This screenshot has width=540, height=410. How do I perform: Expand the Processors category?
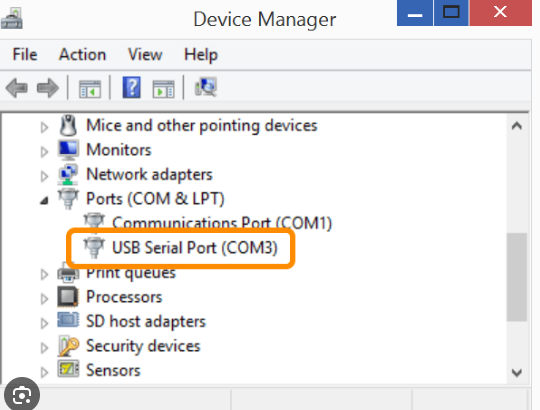pos(44,299)
